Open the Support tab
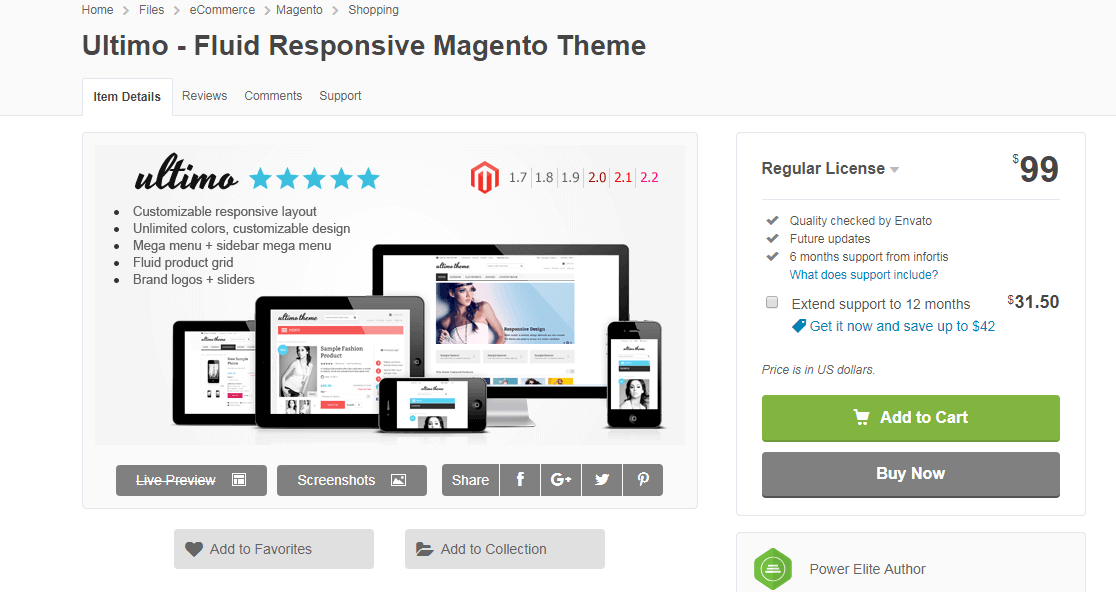 (x=340, y=96)
